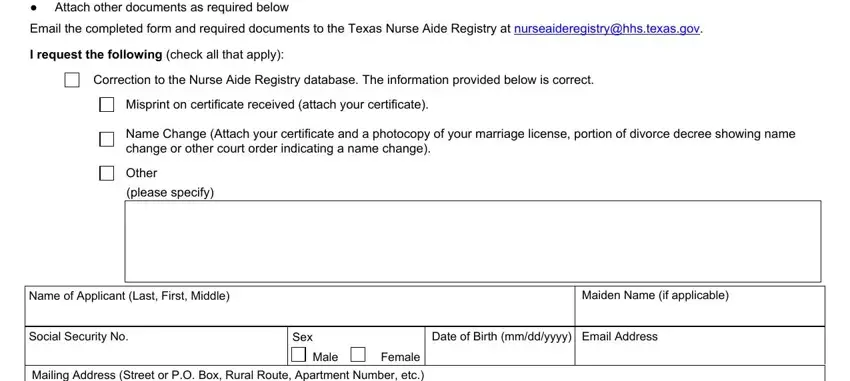Click the '(please specify)' label text
850x381 pixels.
click(170, 193)
